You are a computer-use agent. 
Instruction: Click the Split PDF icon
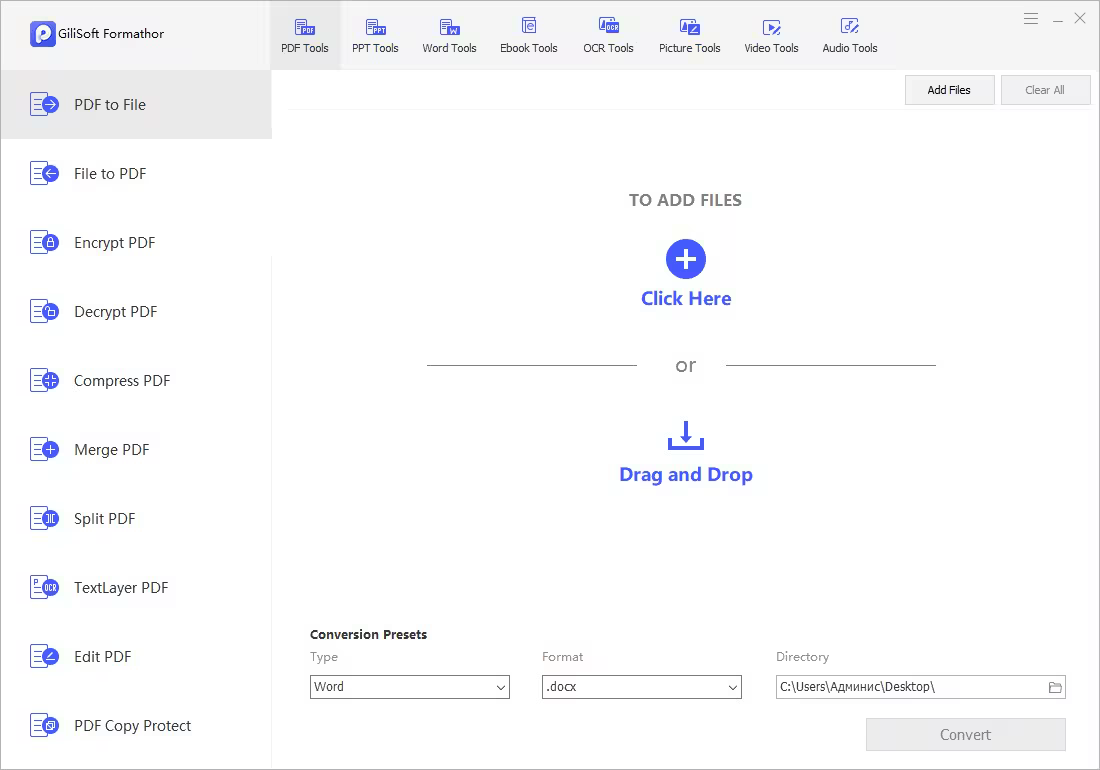tap(44, 519)
